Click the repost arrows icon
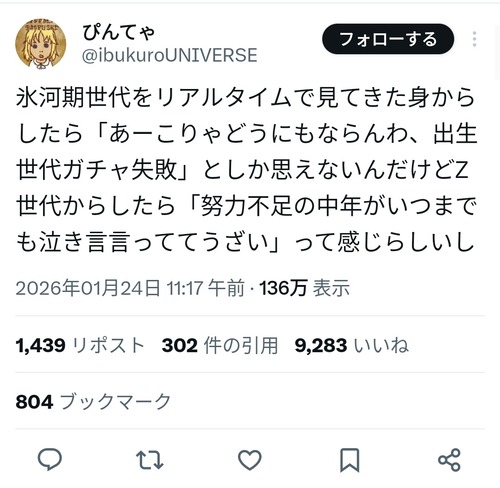 (x=150, y=460)
